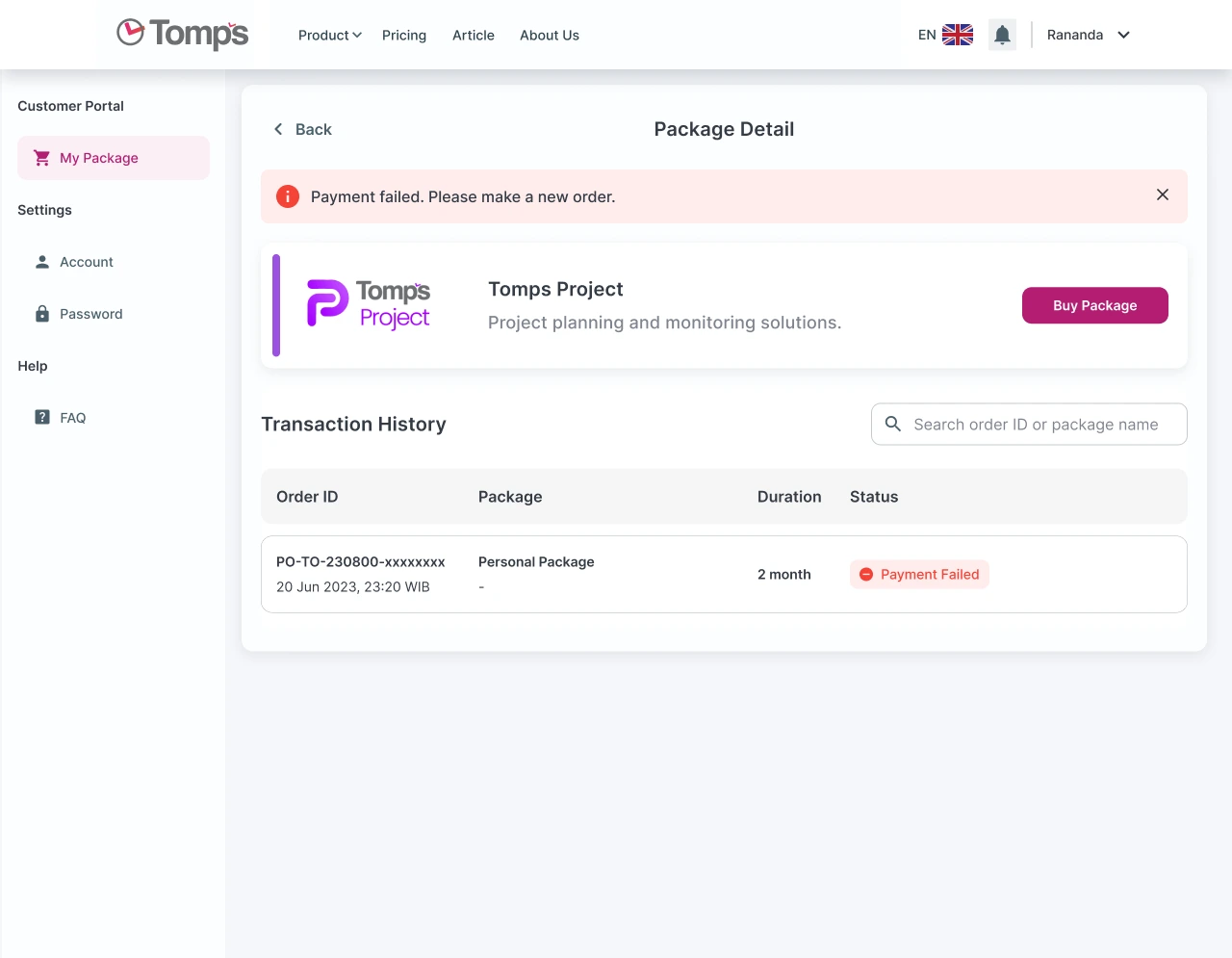Screen dimensions: 1232x958
Task: Open notifications via the bell icon
Action: pyautogui.click(x=1002, y=34)
